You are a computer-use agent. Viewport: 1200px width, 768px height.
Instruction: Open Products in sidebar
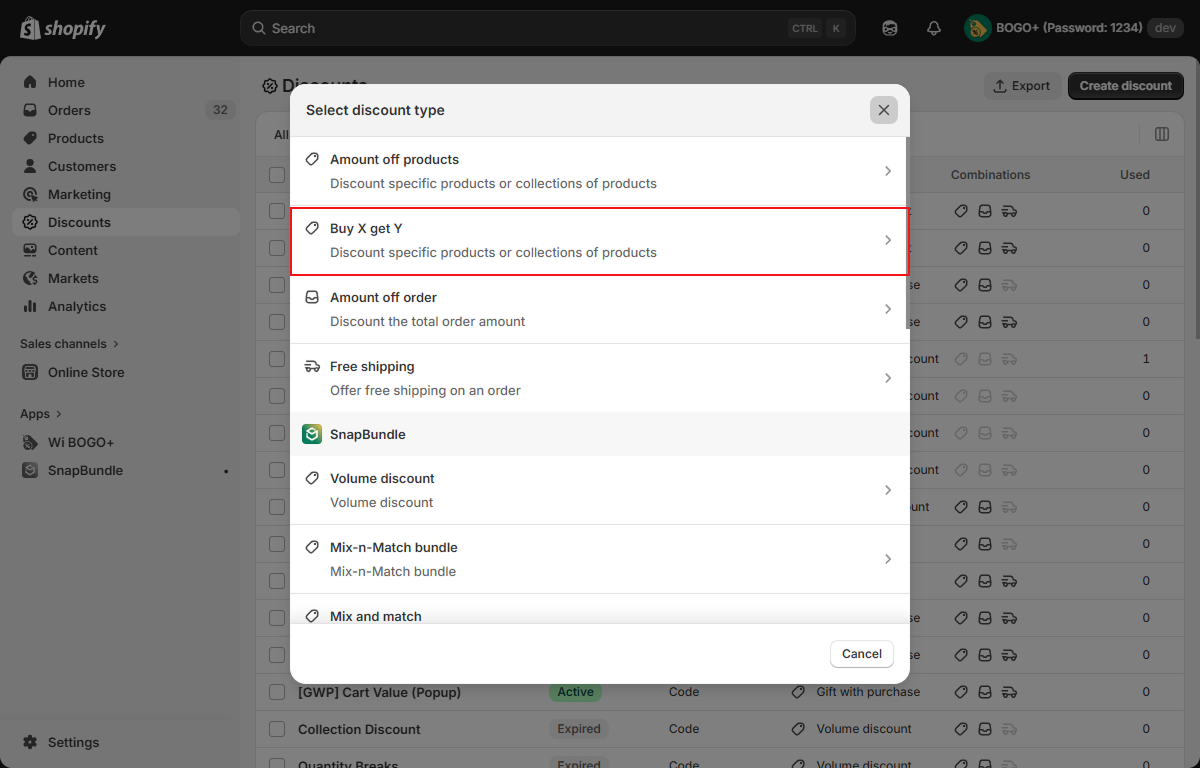pyautogui.click(x=125, y=138)
